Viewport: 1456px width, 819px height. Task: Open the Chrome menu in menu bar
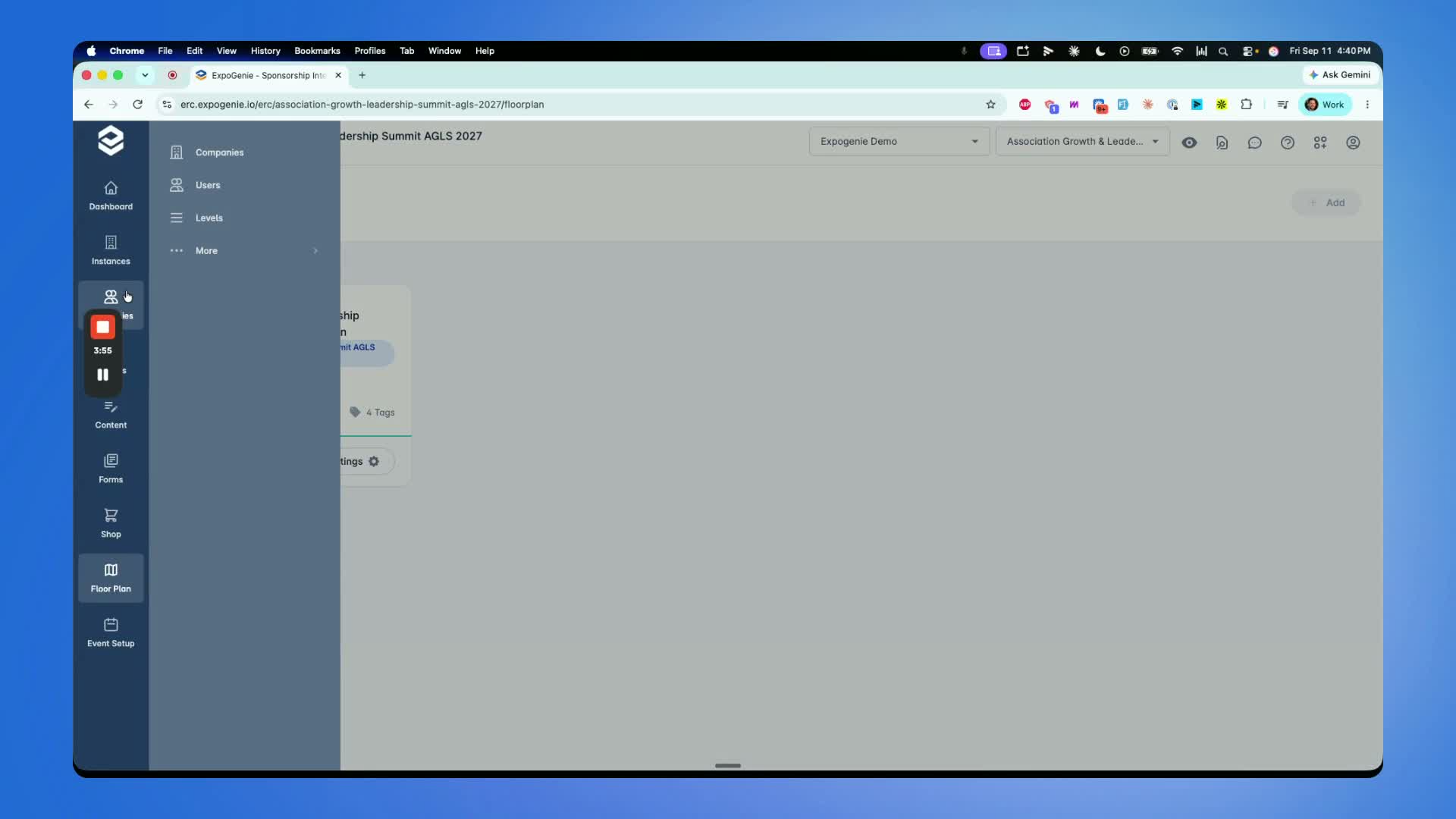[x=127, y=51]
